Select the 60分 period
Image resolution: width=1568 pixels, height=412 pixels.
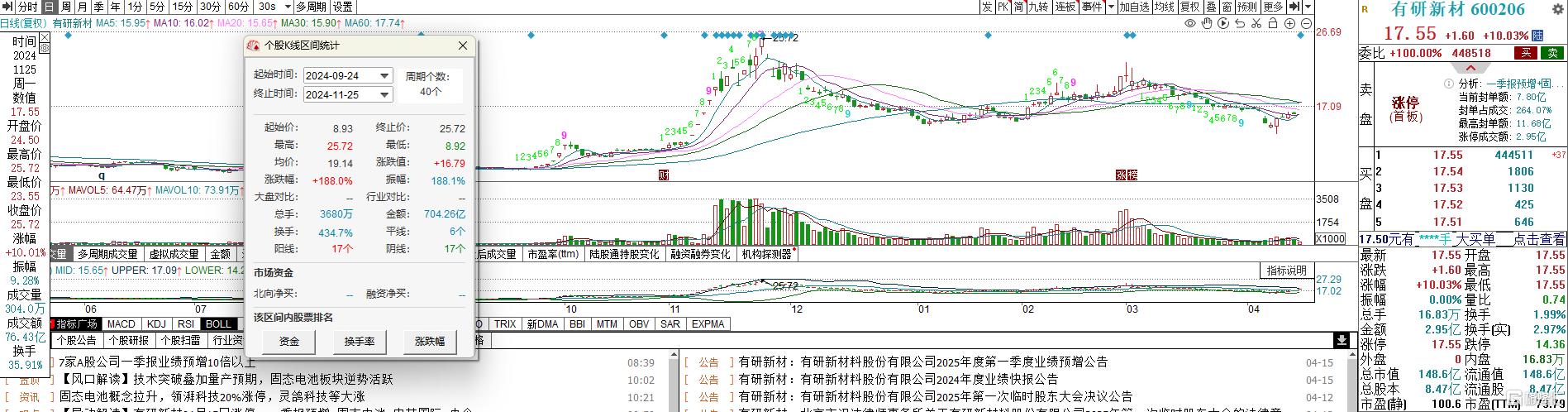pos(239,7)
